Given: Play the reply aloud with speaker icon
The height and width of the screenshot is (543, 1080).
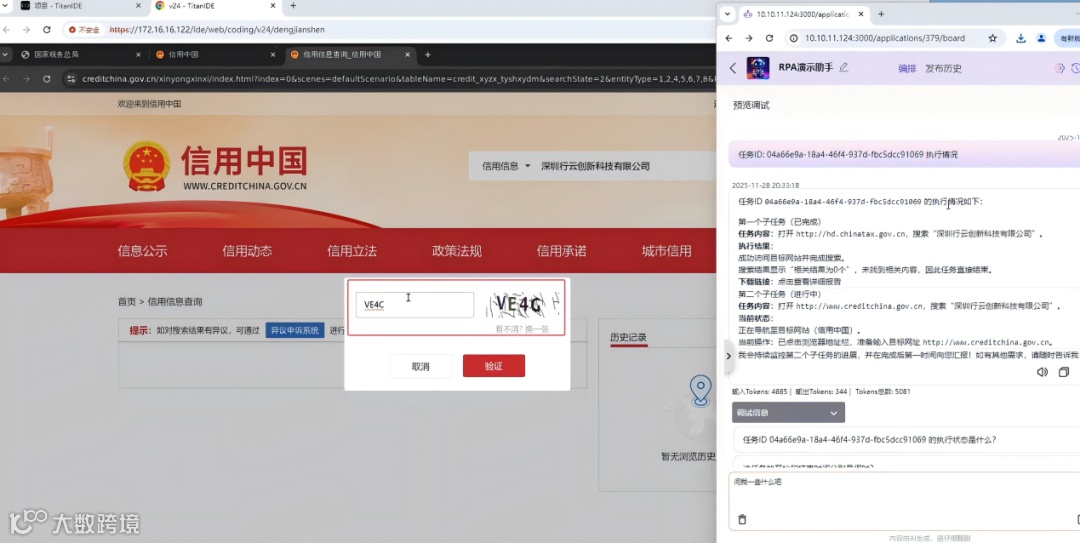Looking at the screenshot, I should pyautogui.click(x=1042, y=372).
